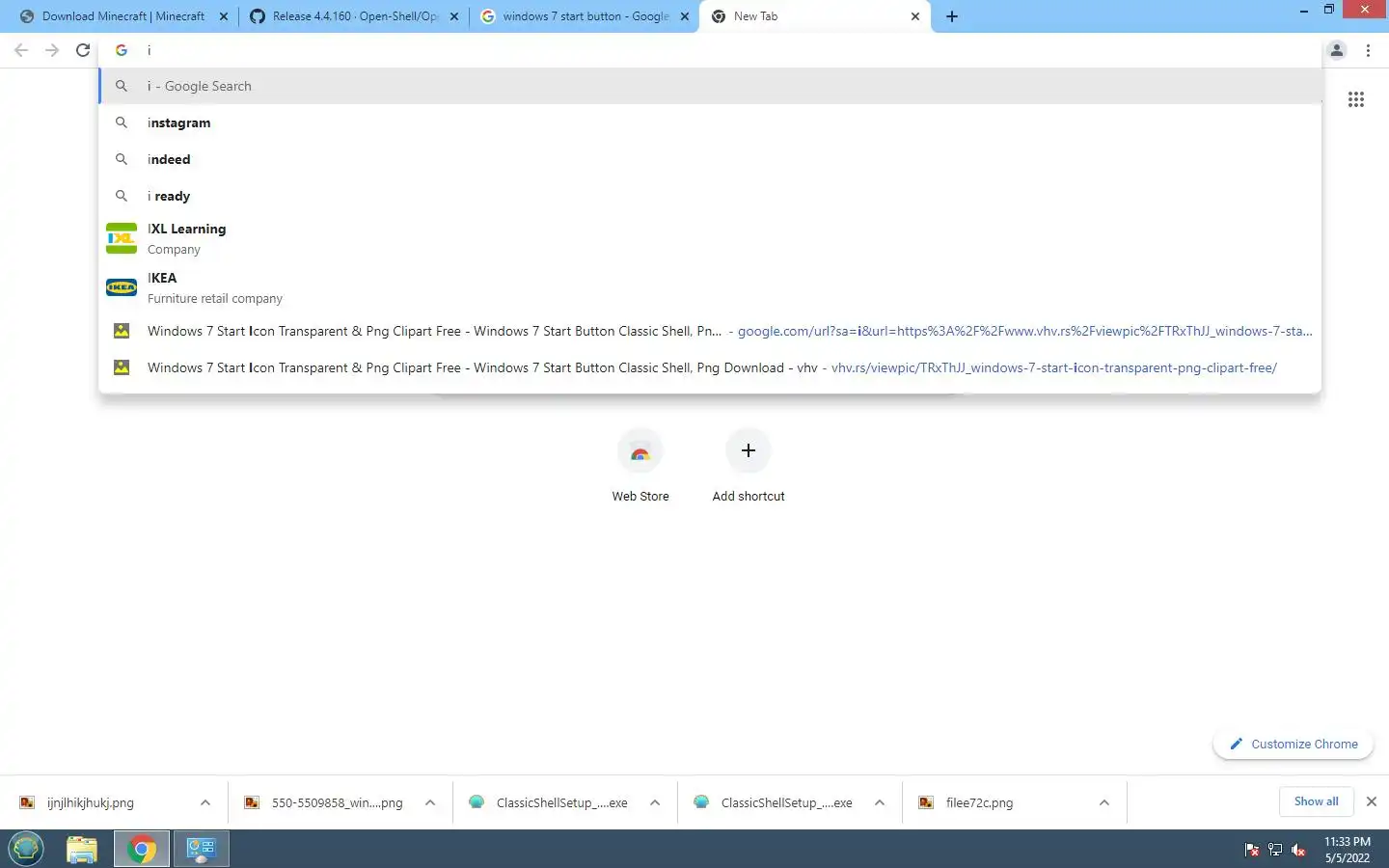Image resolution: width=1389 pixels, height=868 pixels.
Task: Select the New Tab tab
Action: coord(815,16)
